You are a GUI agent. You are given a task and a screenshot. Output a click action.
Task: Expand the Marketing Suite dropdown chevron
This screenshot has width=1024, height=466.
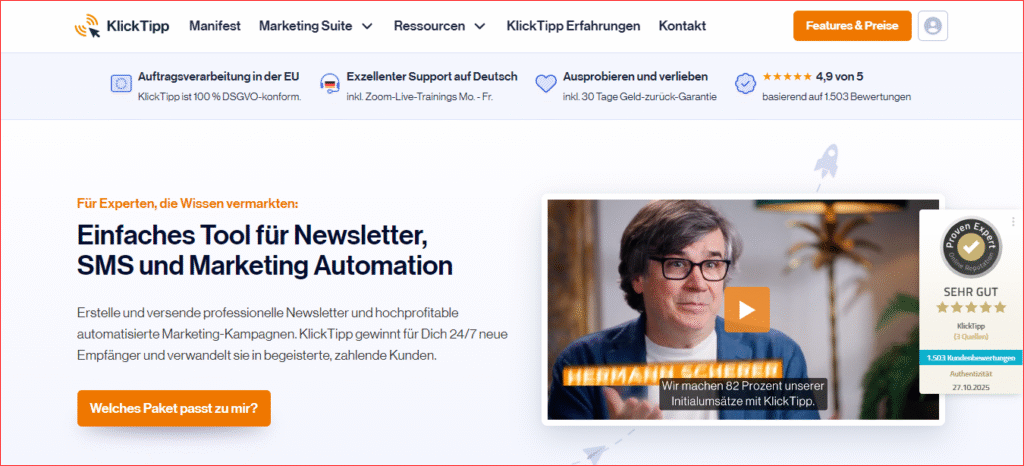point(367,26)
